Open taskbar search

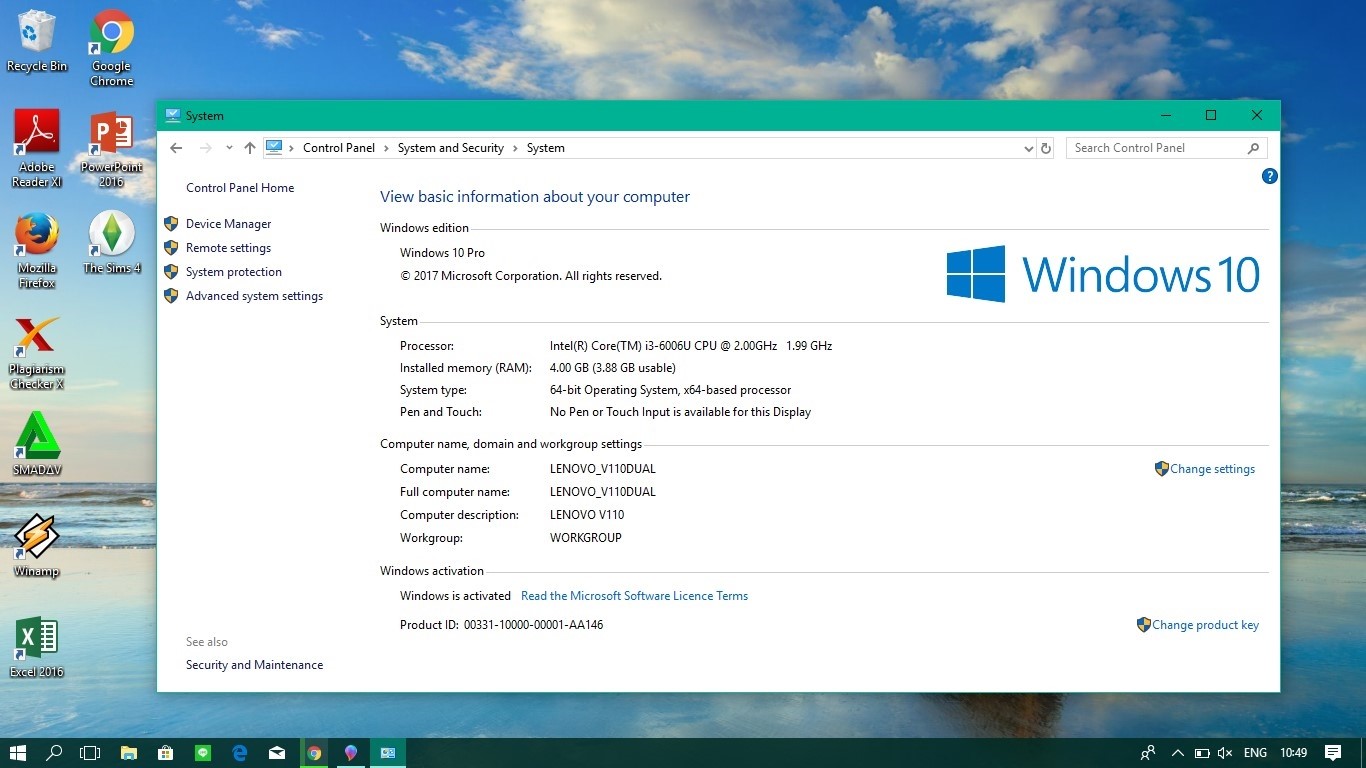tap(55, 753)
